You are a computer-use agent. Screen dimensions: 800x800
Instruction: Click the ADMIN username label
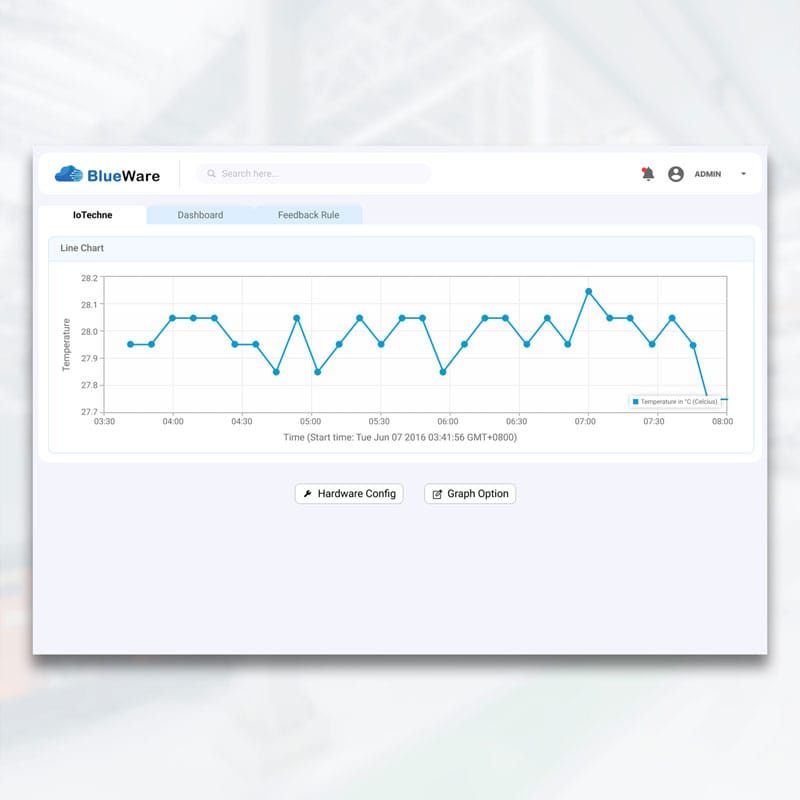click(x=707, y=174)
